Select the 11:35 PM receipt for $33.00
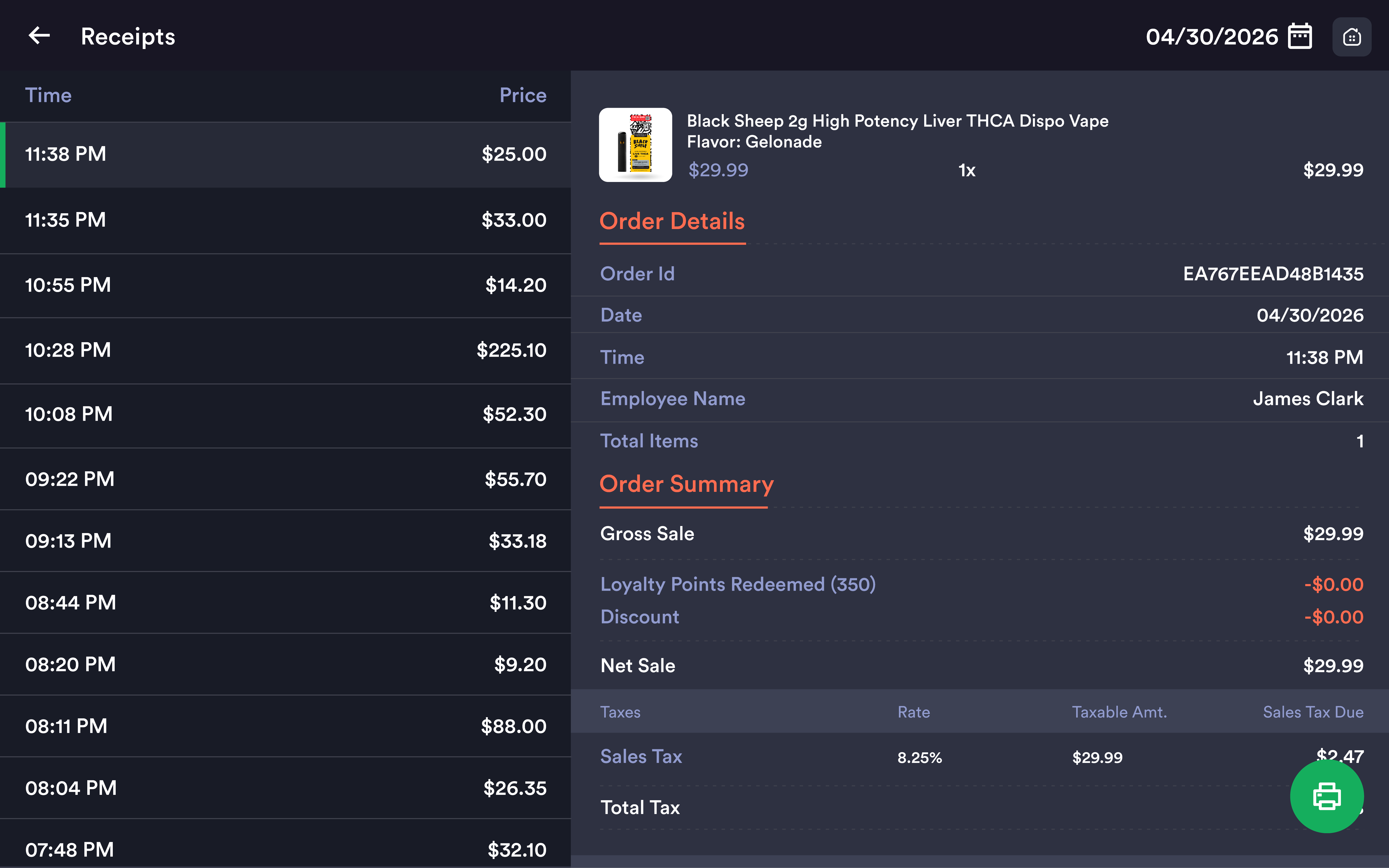Image resolution: width=1389 pixels, height=868 pixels. click(x=285, y=221)
